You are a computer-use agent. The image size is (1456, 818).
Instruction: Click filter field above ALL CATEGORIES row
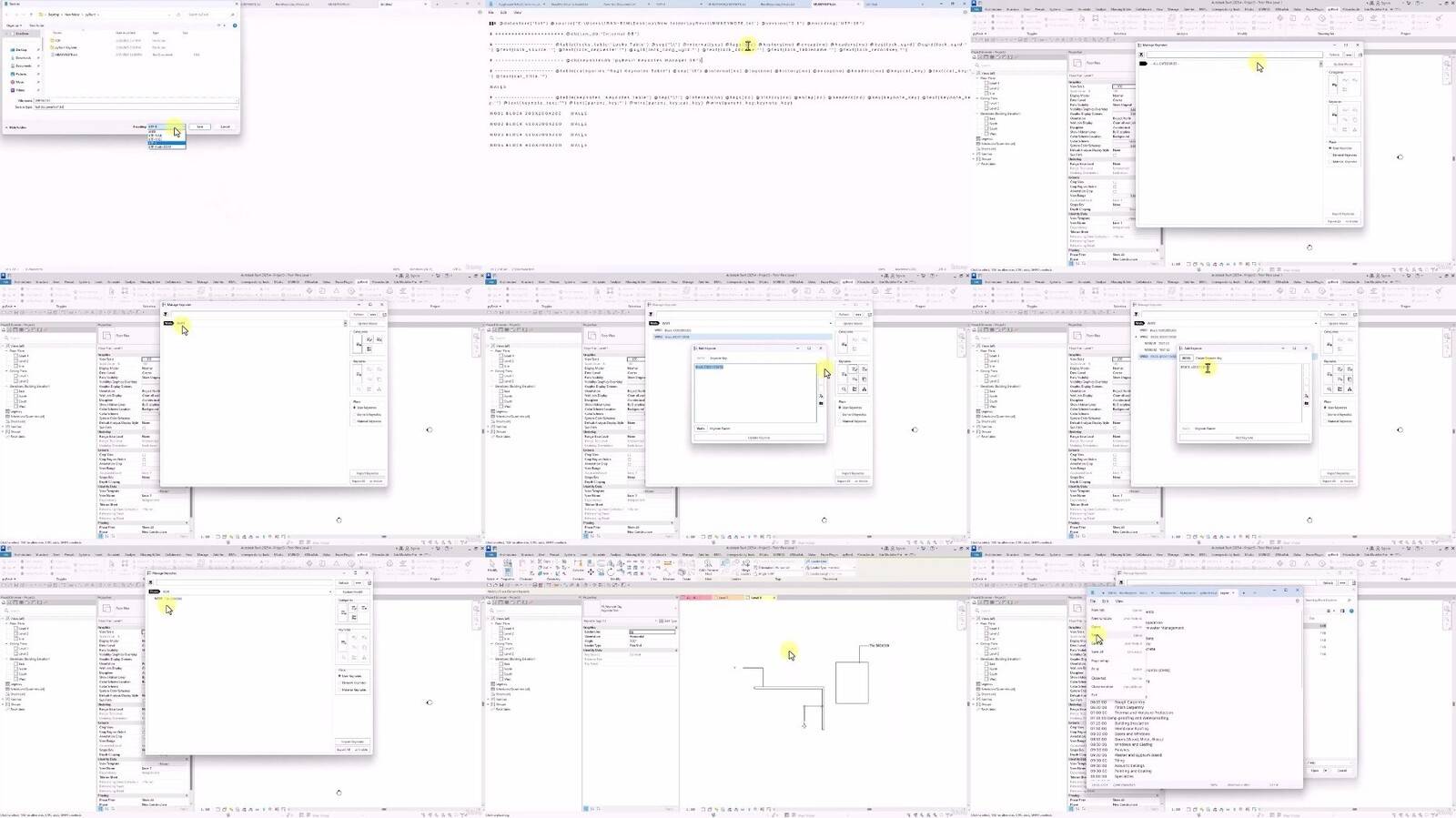pyautogui.click(x=1233, y=55)
